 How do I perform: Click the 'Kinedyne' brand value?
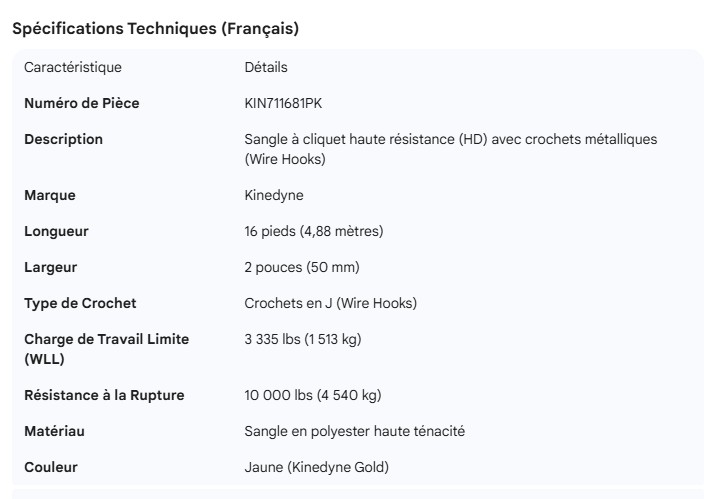[273, 195]
